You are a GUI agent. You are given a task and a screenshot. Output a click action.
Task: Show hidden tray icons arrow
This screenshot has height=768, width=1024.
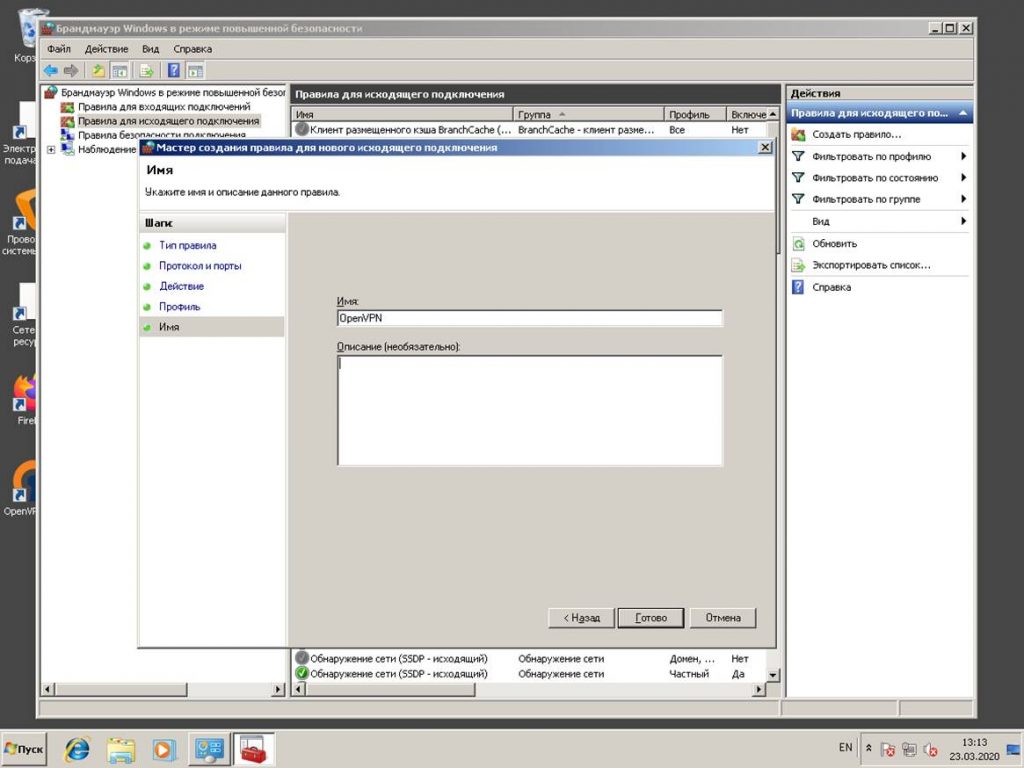869,748
